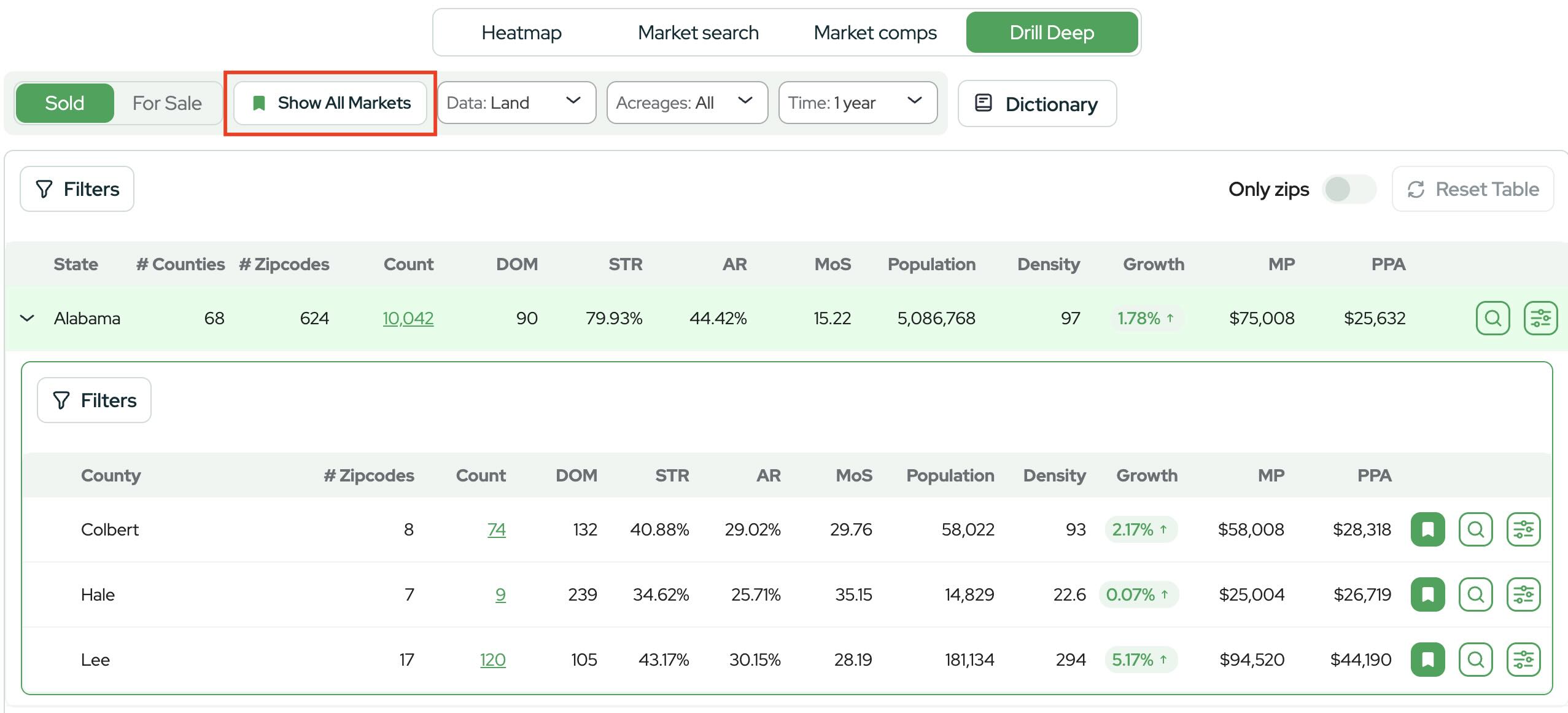Select the Sold toggle option

pos(64,103)
